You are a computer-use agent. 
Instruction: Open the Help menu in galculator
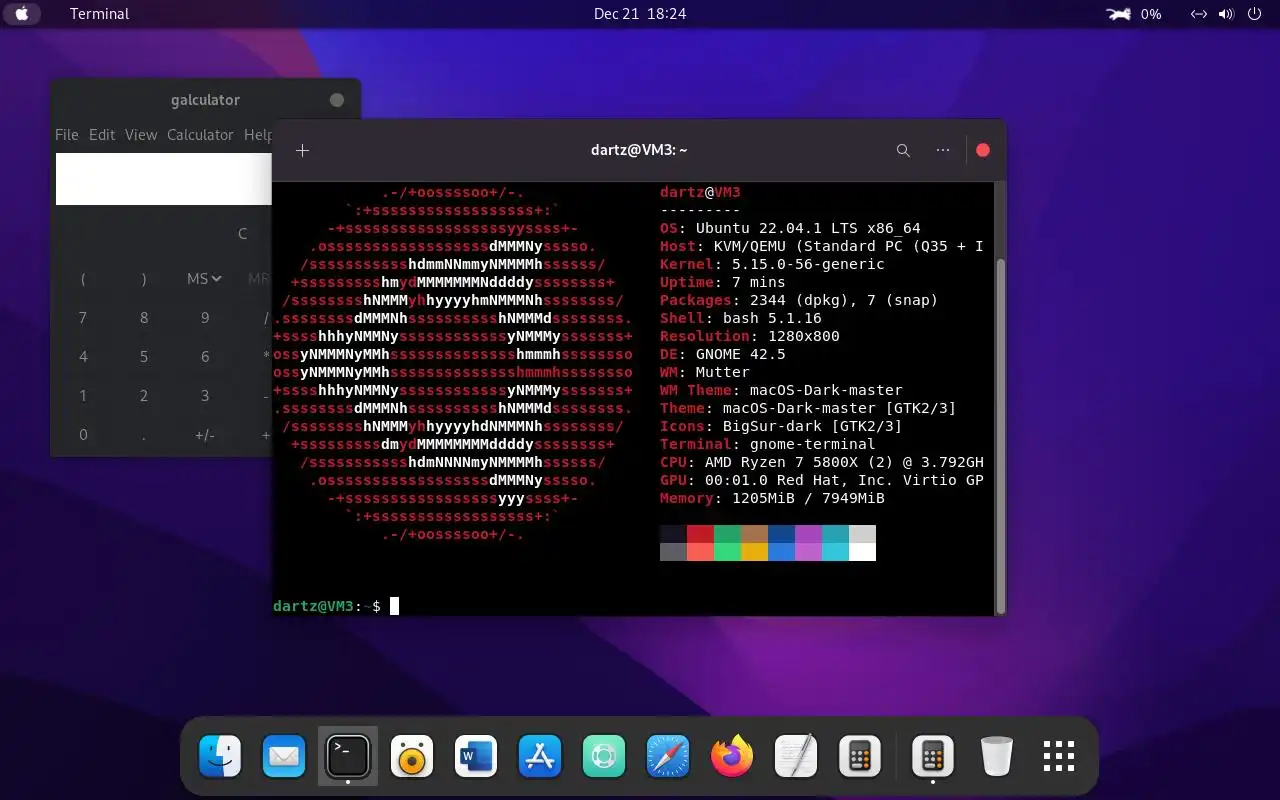[258, 135]
